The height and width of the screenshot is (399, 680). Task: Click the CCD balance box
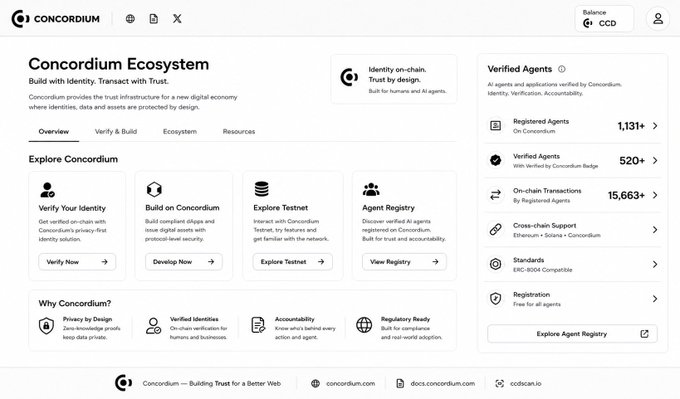605,19
